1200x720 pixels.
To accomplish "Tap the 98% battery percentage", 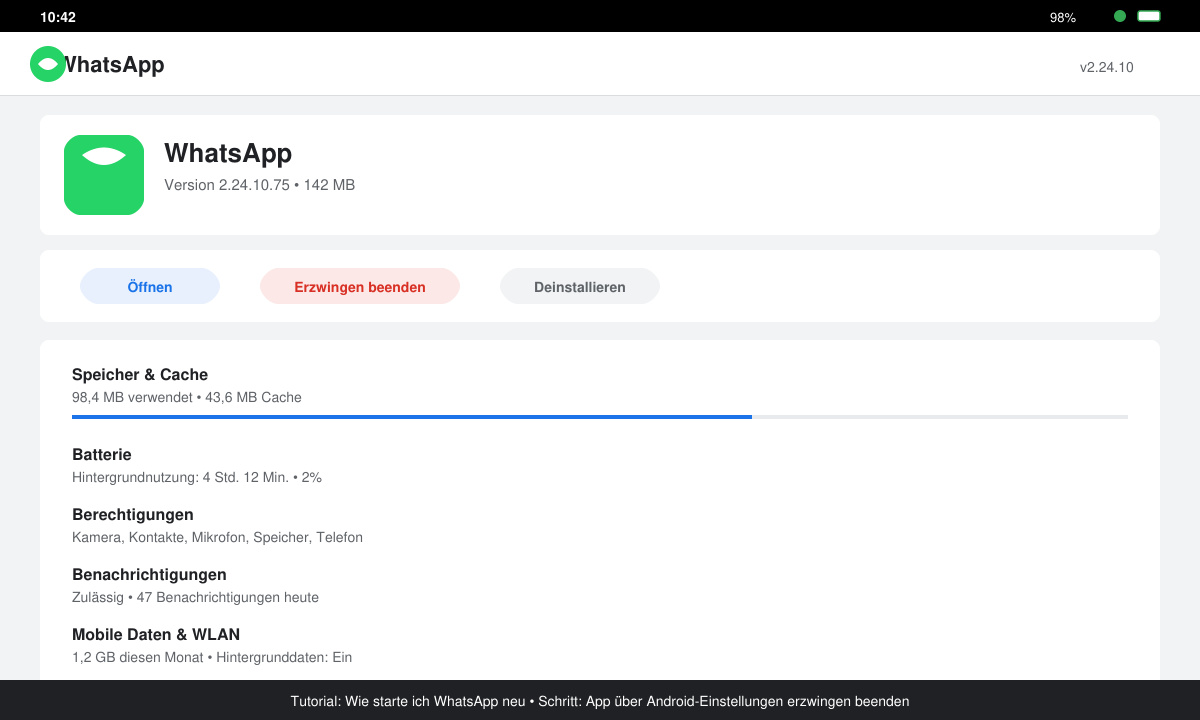I will [1063, 17].
